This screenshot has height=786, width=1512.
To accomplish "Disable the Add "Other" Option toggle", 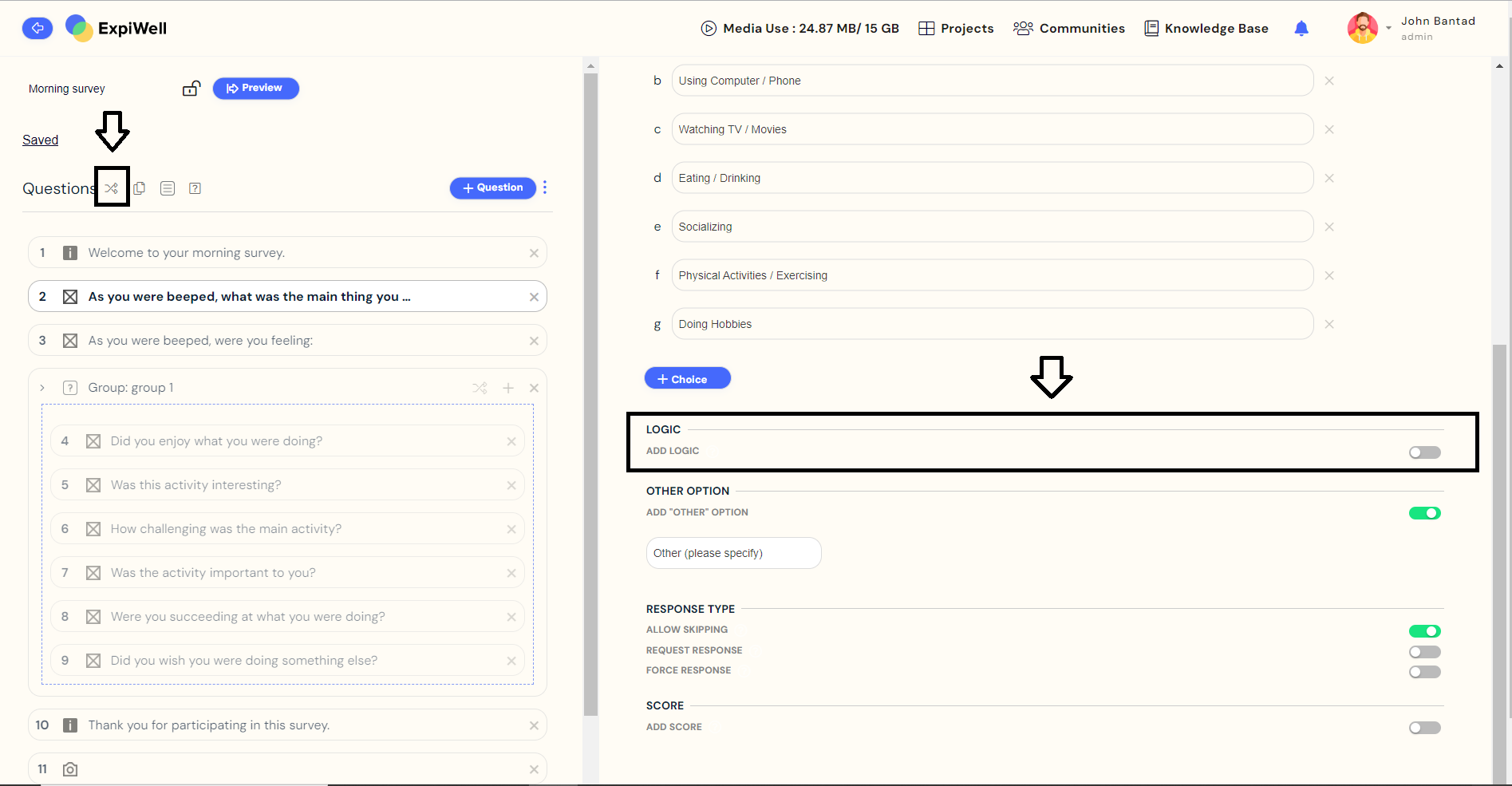I will (x=1424, y=513).
